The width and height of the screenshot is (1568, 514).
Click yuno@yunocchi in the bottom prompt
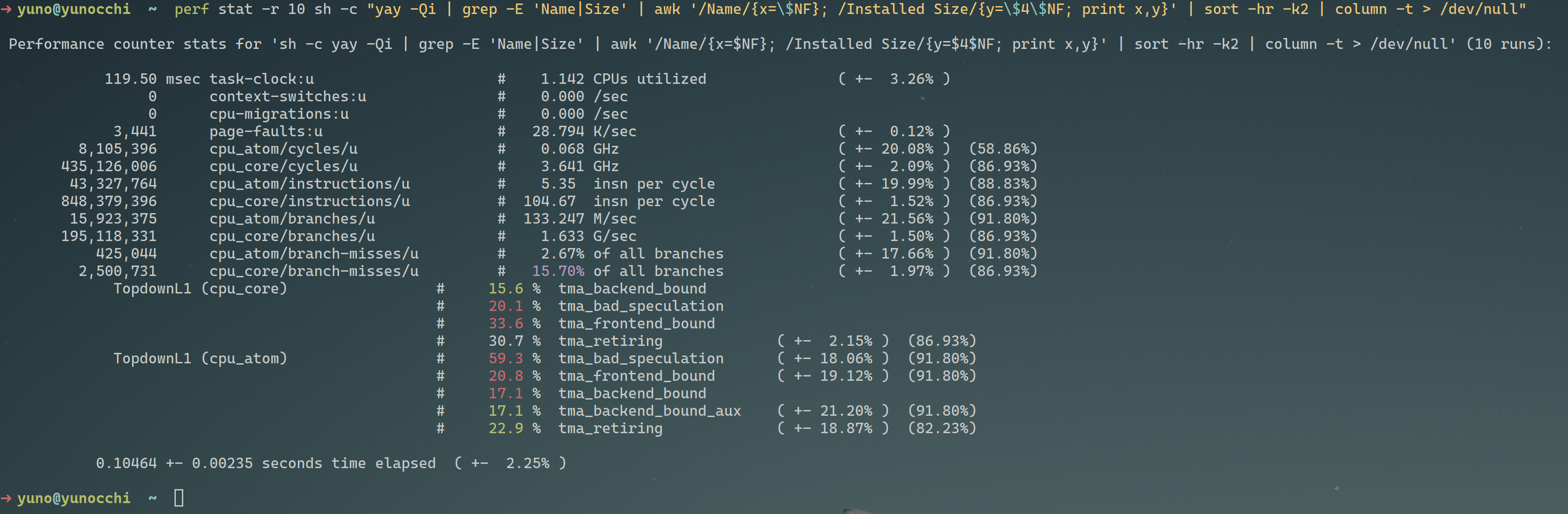[x=74, y=498]
